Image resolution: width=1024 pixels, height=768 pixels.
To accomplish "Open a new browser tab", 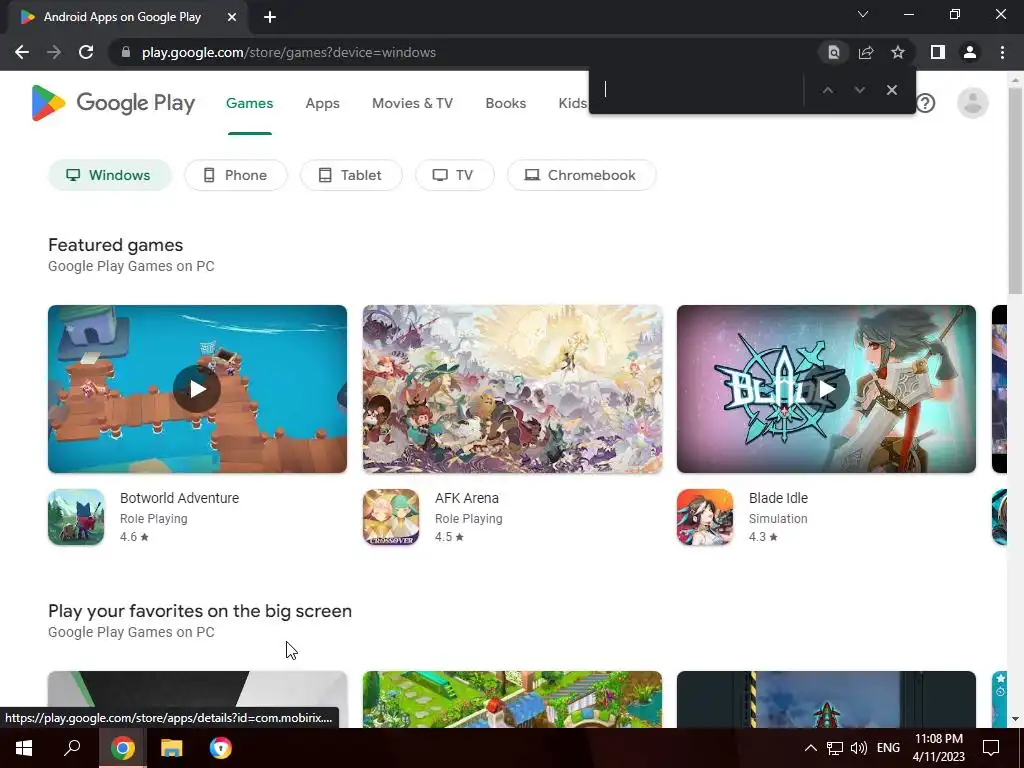I will point(270,17).
